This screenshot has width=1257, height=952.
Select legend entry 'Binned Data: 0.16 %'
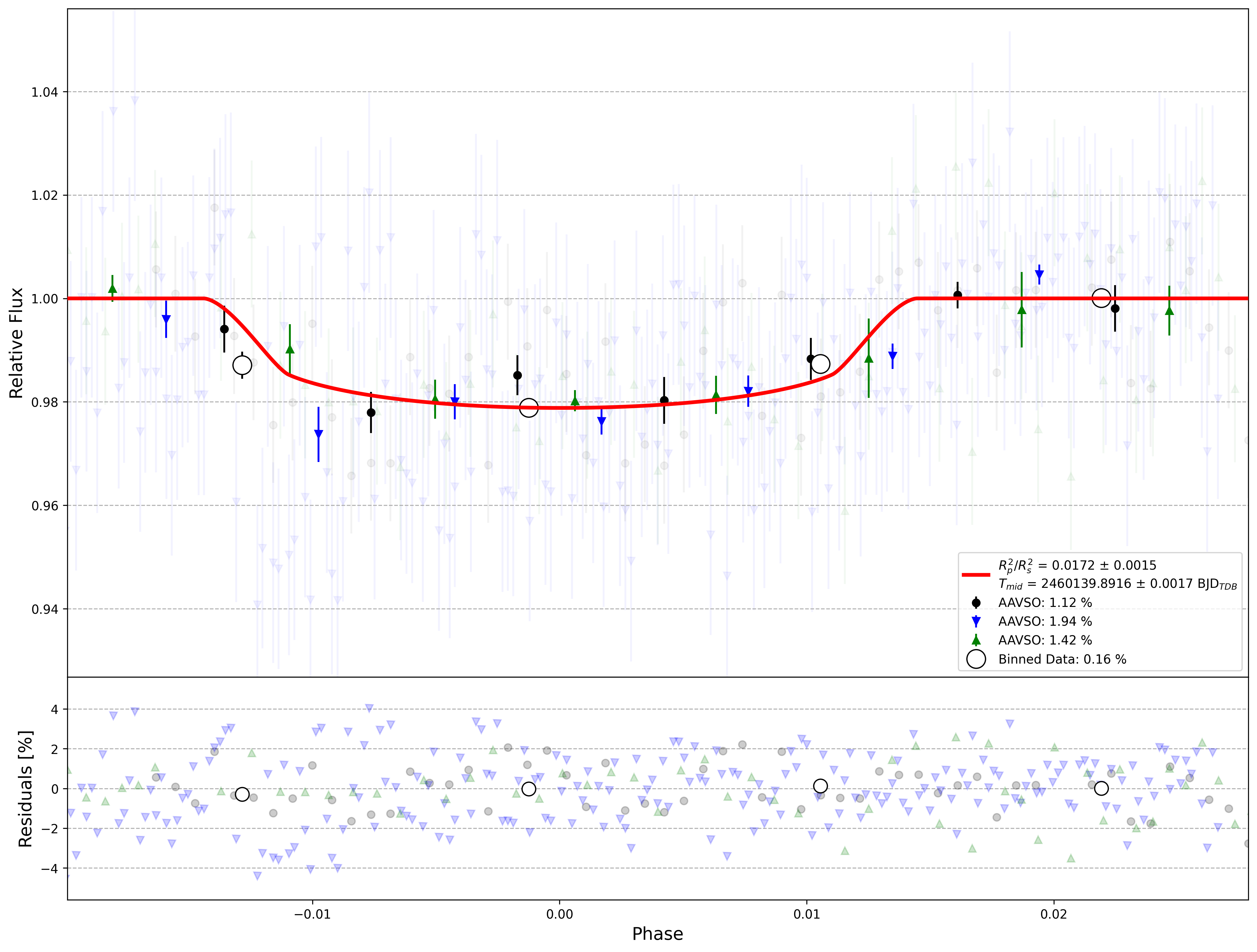tap(1062, 659)
